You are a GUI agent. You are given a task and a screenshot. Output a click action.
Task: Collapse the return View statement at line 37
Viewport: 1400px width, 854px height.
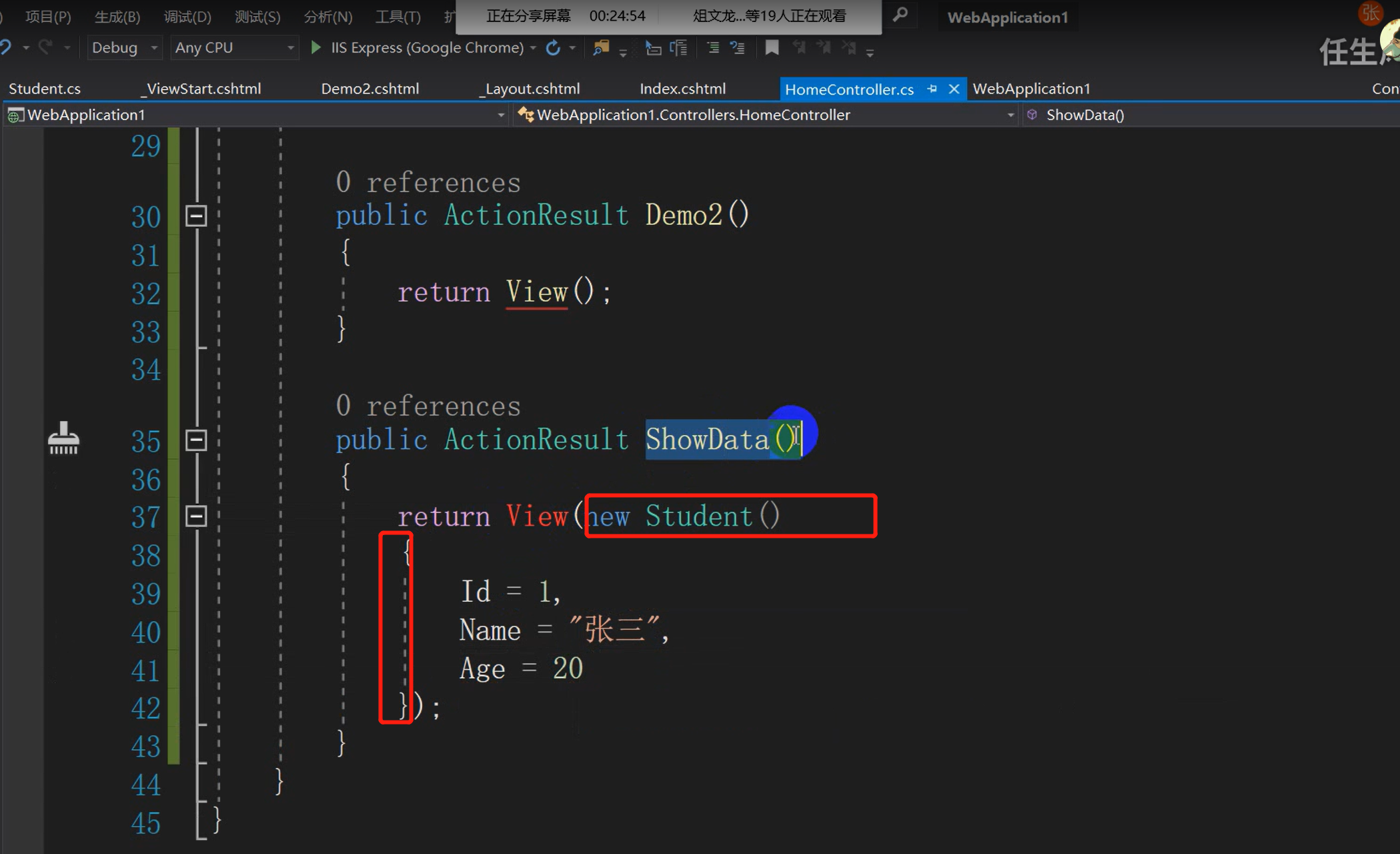point(196,516)
